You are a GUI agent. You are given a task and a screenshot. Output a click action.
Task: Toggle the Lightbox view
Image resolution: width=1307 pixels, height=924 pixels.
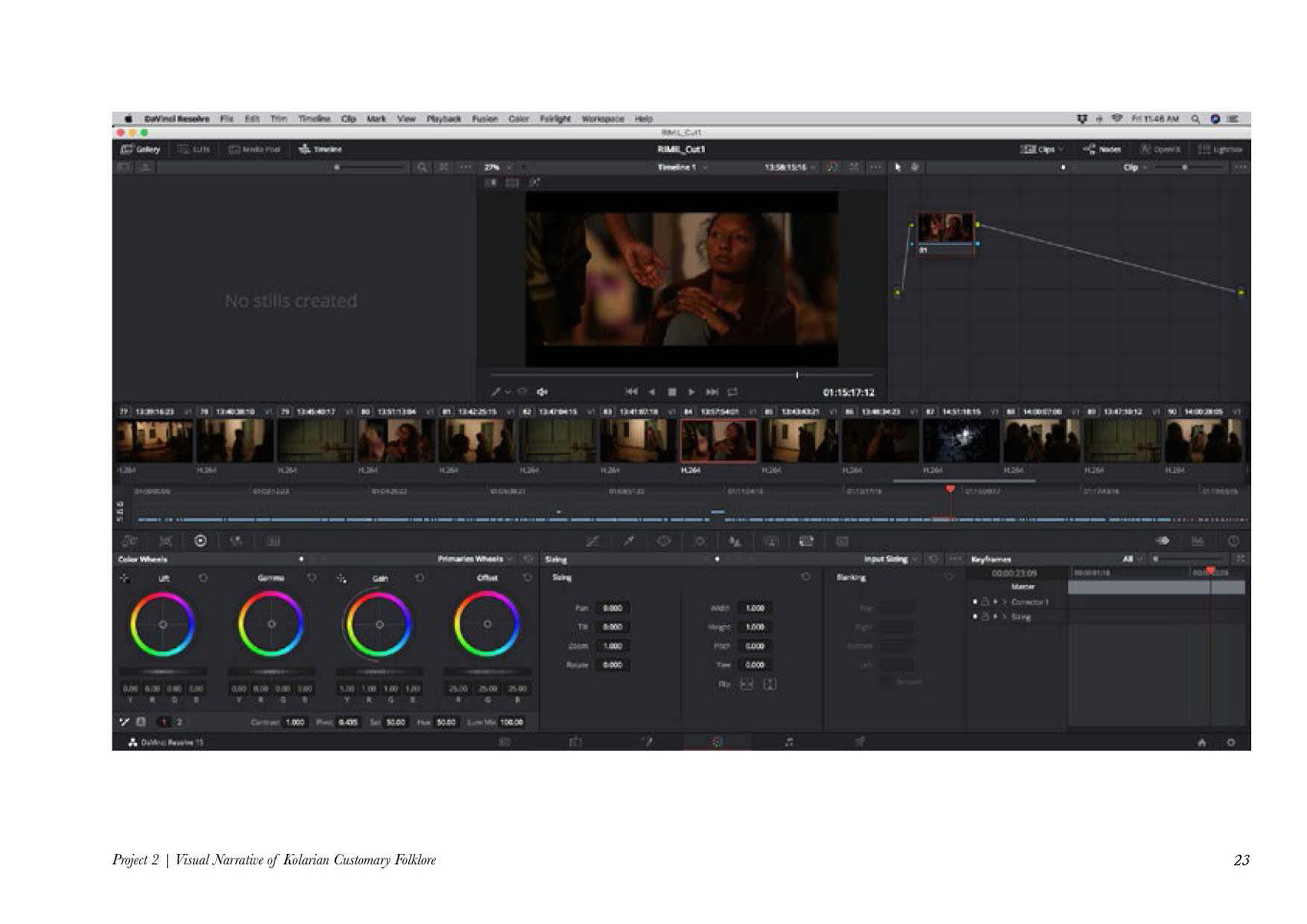pyautogui.click(x=1220, y=149)
